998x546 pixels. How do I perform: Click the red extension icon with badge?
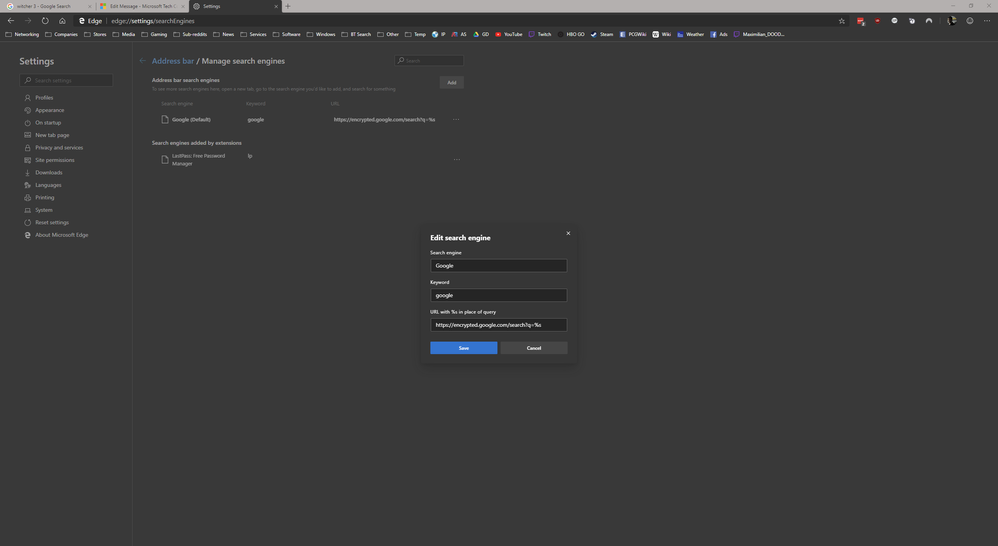pos(861,21)
